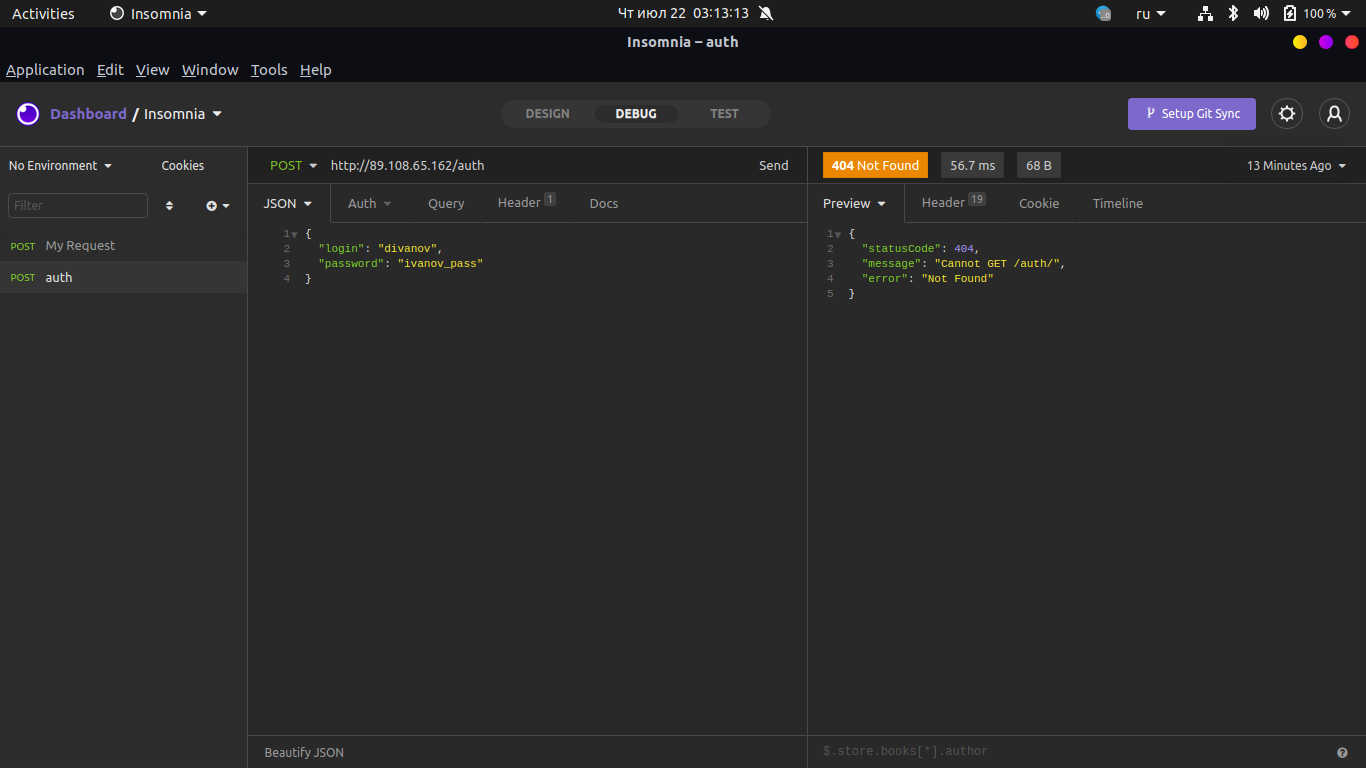Select the auth POST request

(x=123, y=277)
